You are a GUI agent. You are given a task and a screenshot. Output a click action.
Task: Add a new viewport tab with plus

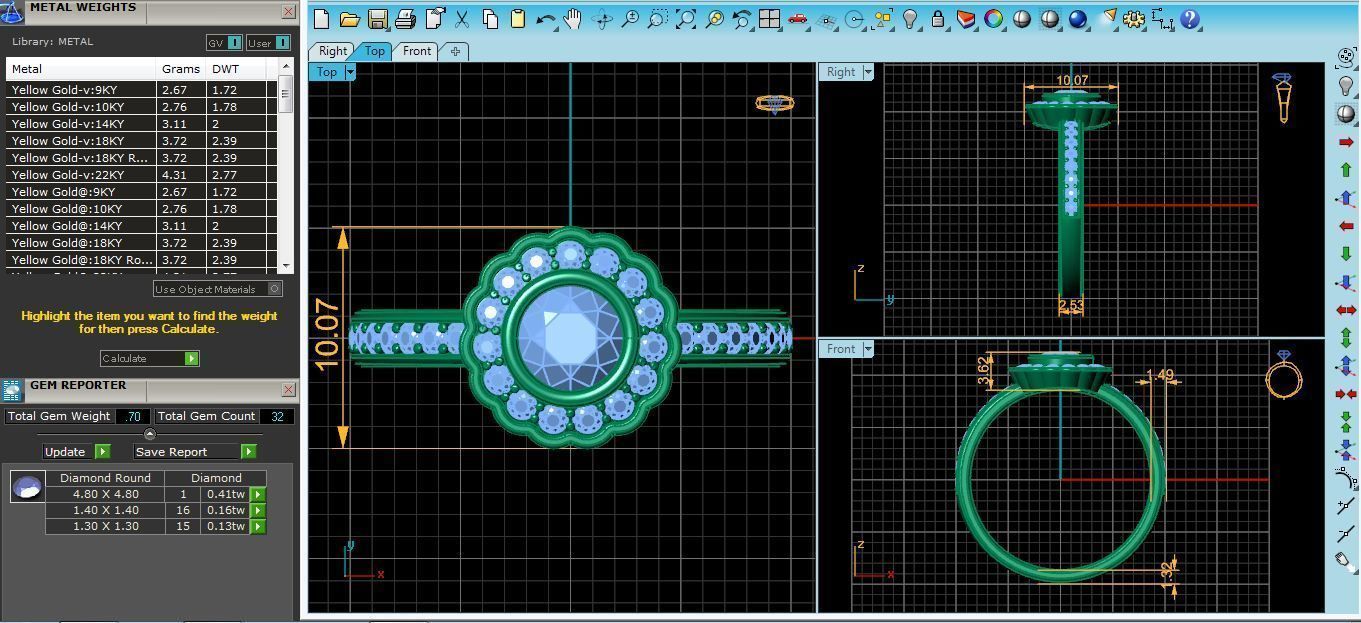tap(455, 51)
